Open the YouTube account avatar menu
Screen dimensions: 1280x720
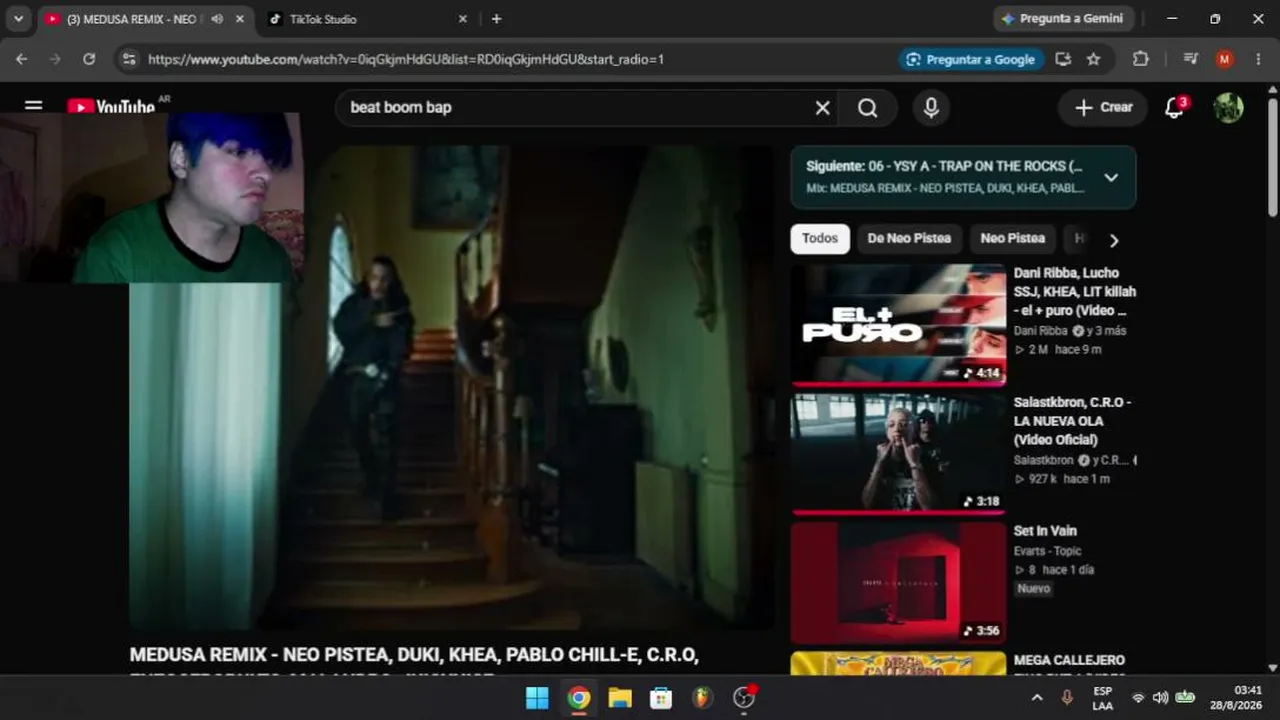coord(1228,108)
